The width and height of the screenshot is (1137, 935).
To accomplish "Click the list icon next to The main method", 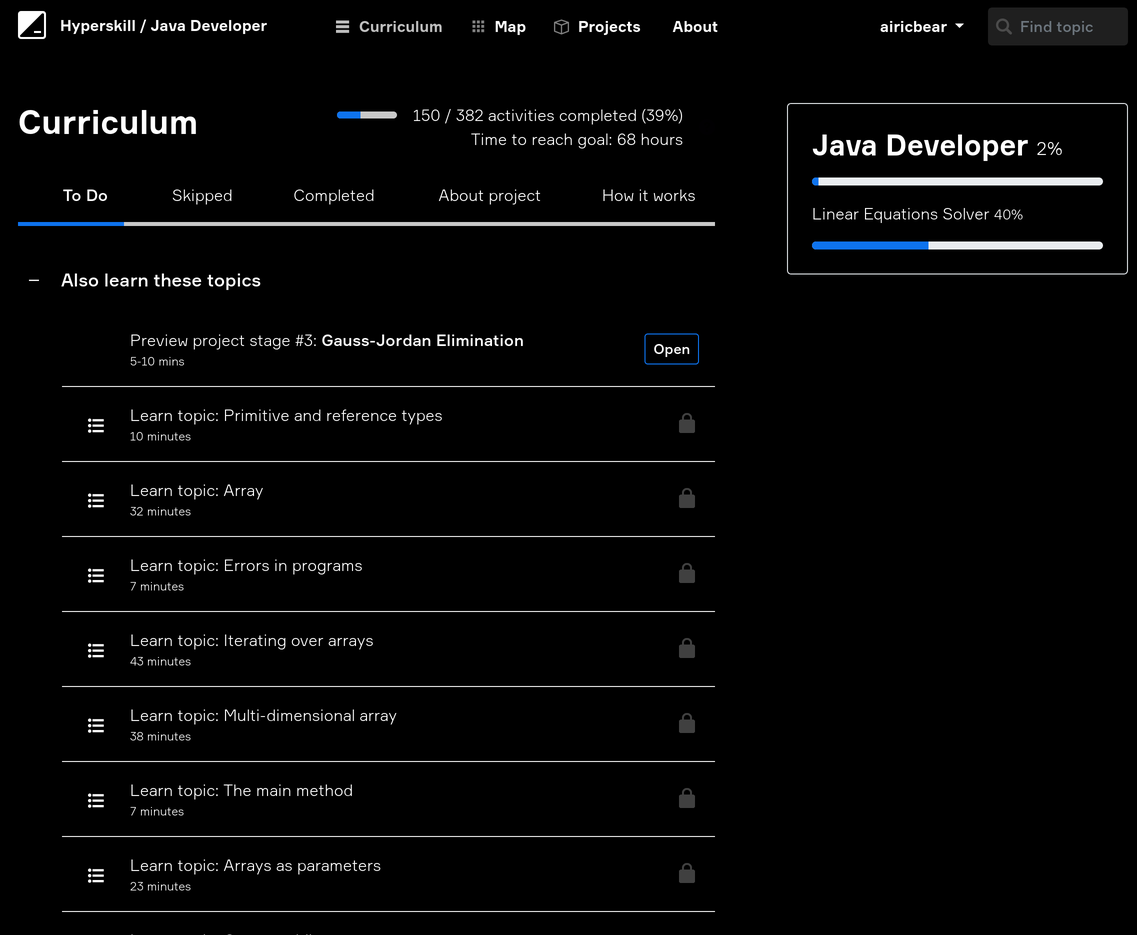I will pyautogui.click(x=96, y=800).
